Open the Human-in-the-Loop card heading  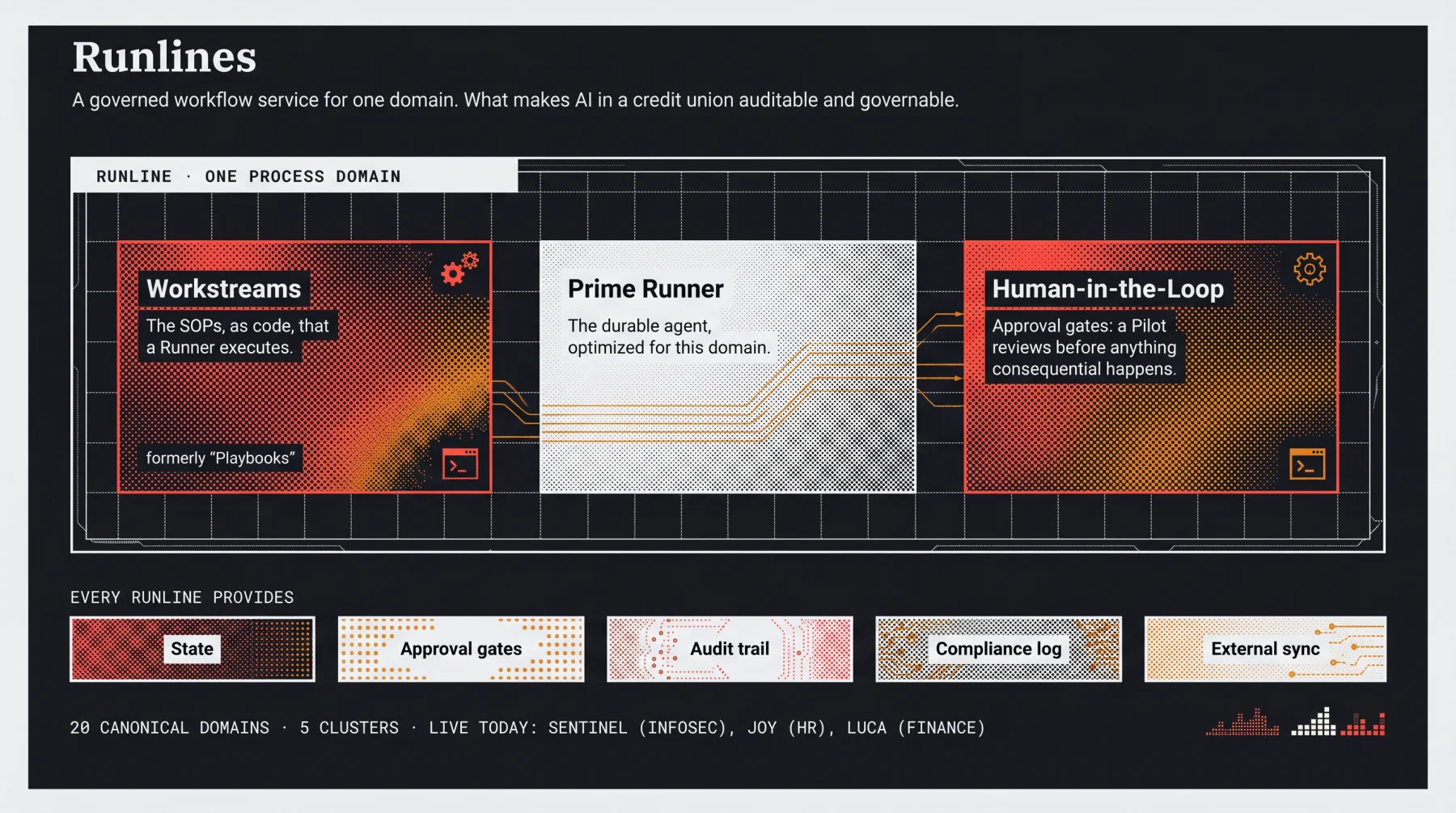(x=1108, y=289)
